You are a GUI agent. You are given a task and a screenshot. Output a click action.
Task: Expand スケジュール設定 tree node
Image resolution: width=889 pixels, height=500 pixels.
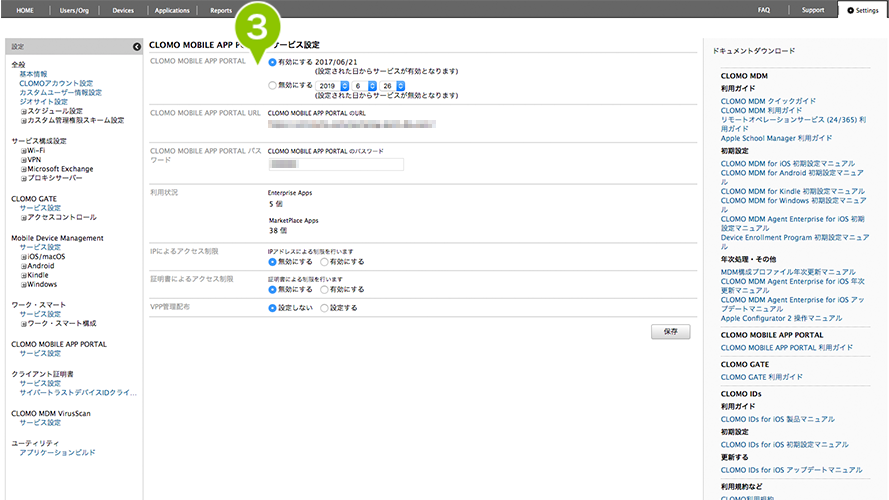tap(24, 112)
